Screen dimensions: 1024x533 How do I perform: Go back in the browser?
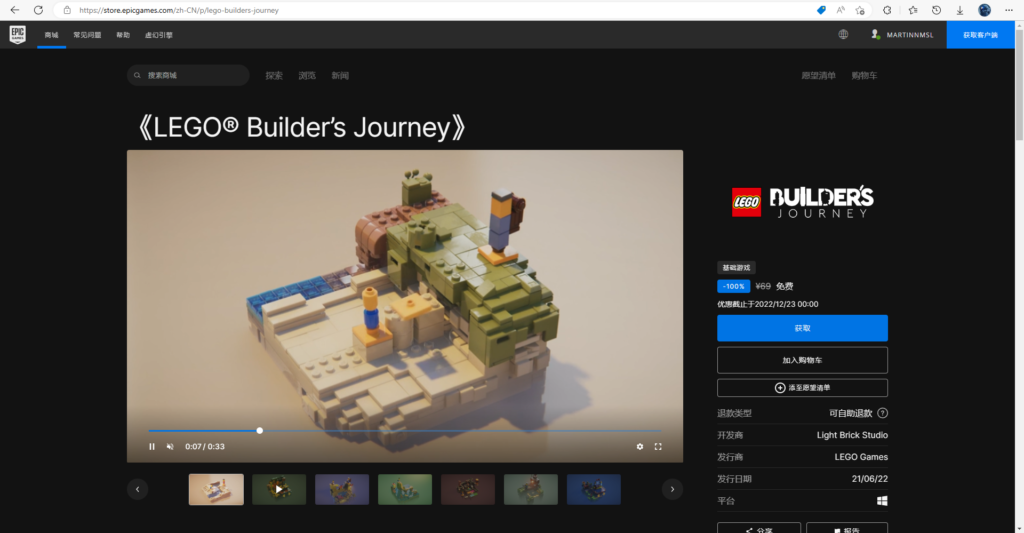pos(14,10)
